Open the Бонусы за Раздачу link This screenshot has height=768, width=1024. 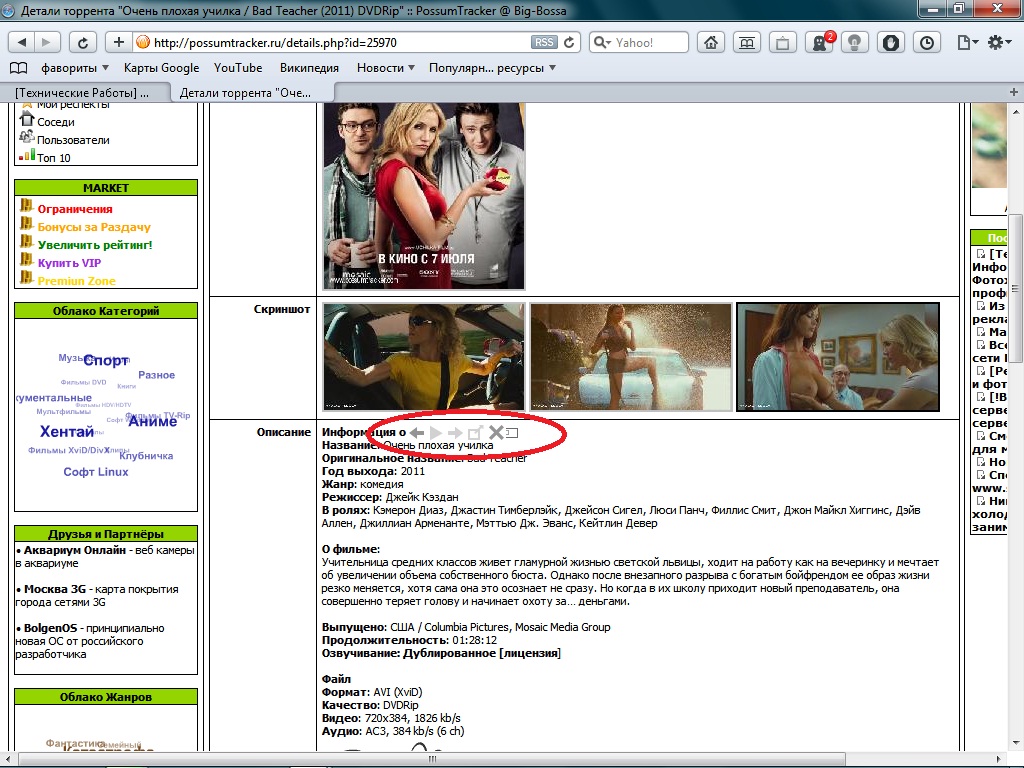(x=94, y=227)
